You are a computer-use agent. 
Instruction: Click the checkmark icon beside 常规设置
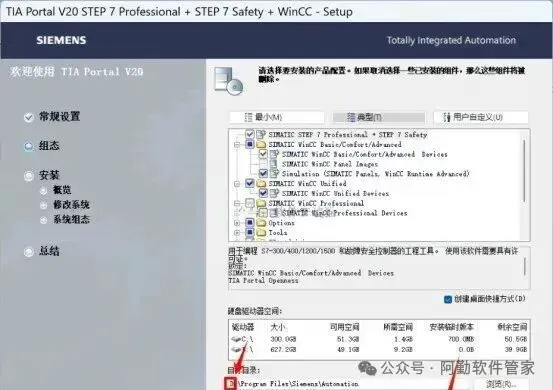(x=29, y=117)
